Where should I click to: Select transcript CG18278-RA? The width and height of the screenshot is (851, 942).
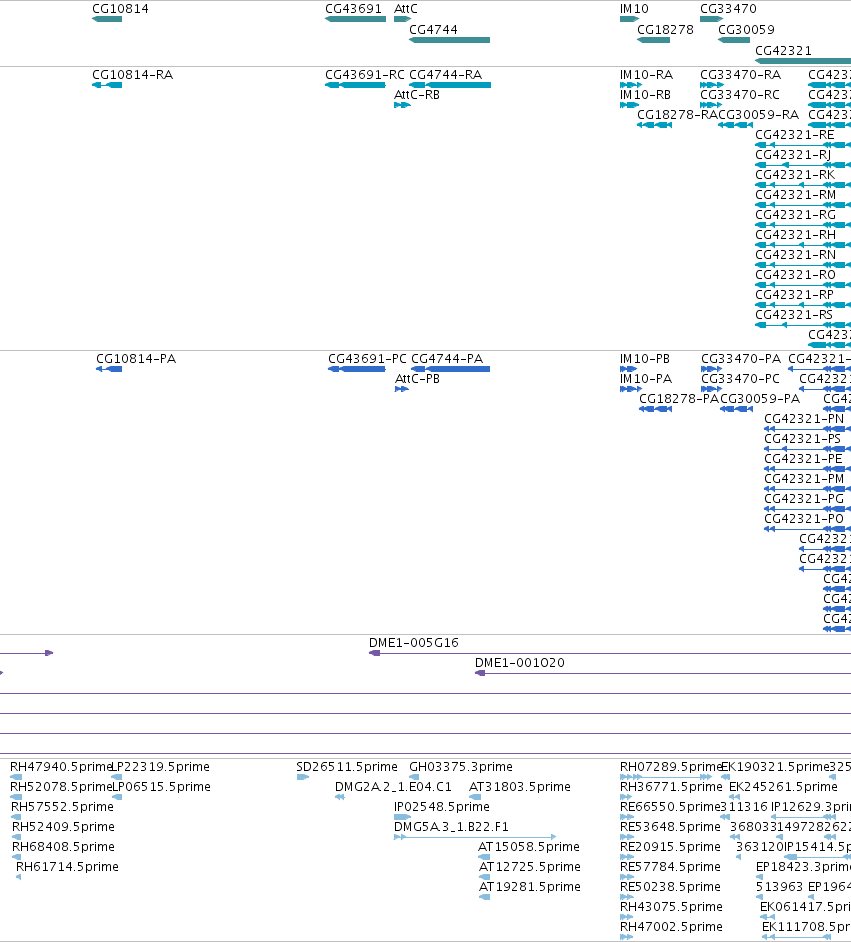pyautogui.click(x=677, y=115)
